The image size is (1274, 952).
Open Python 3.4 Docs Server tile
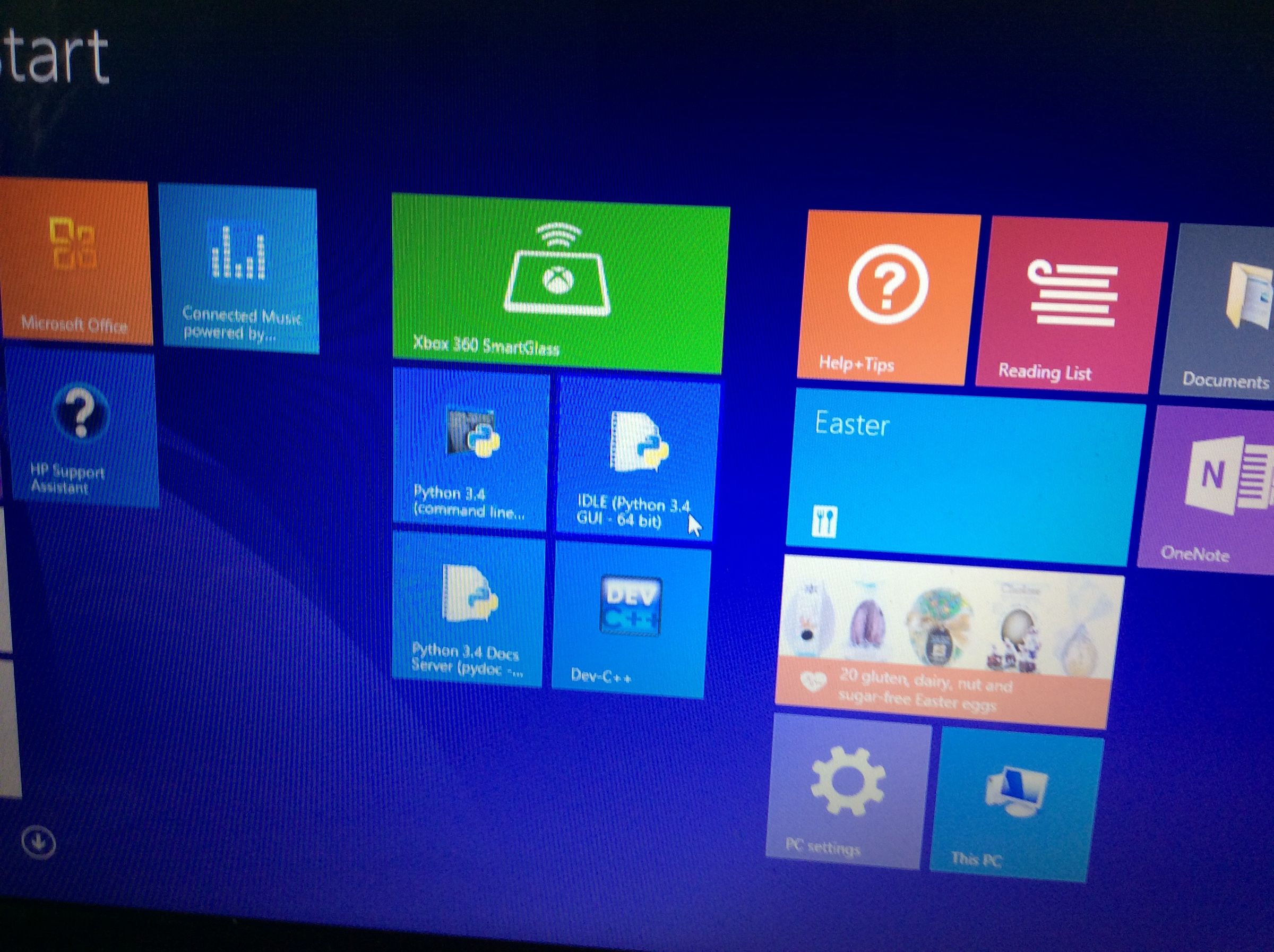[468, 609]
